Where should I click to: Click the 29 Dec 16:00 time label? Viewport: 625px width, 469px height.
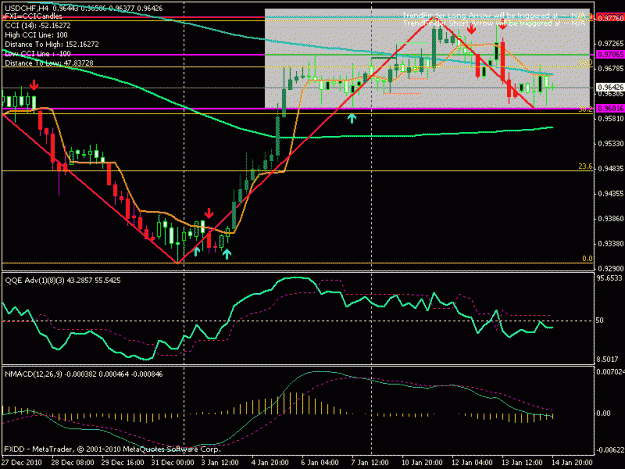click(123, 463)
